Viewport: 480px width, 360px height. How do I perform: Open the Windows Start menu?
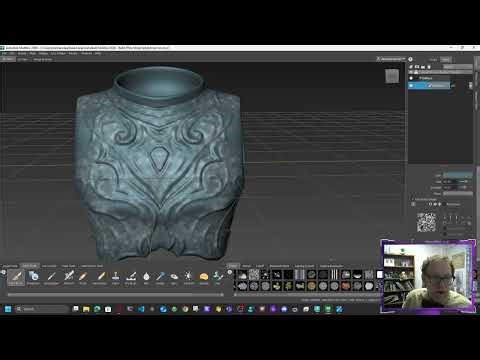point(8,309)
